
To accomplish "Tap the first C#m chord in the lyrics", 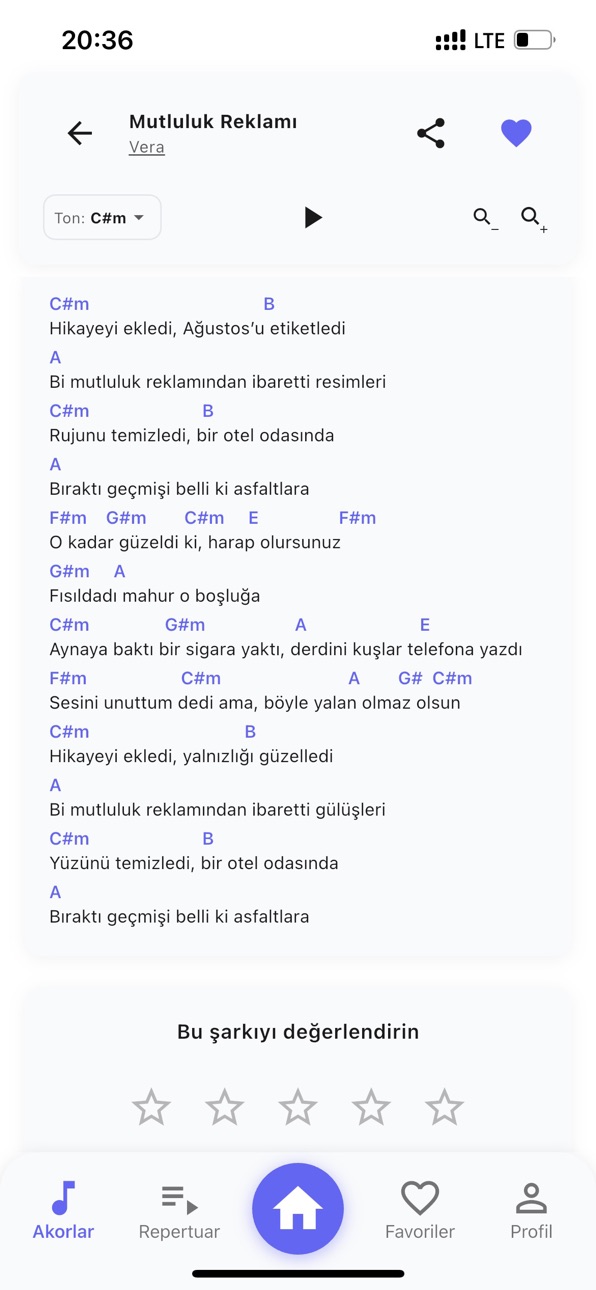I will pos(69,304).
